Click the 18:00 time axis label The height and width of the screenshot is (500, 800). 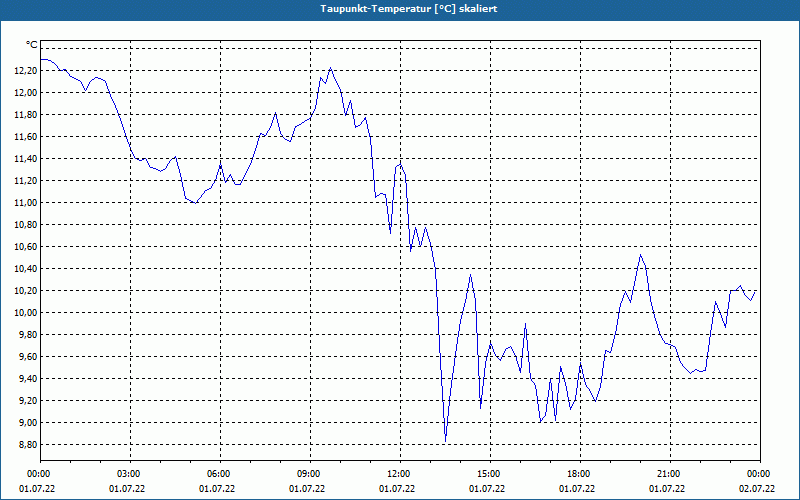[580, 474]
